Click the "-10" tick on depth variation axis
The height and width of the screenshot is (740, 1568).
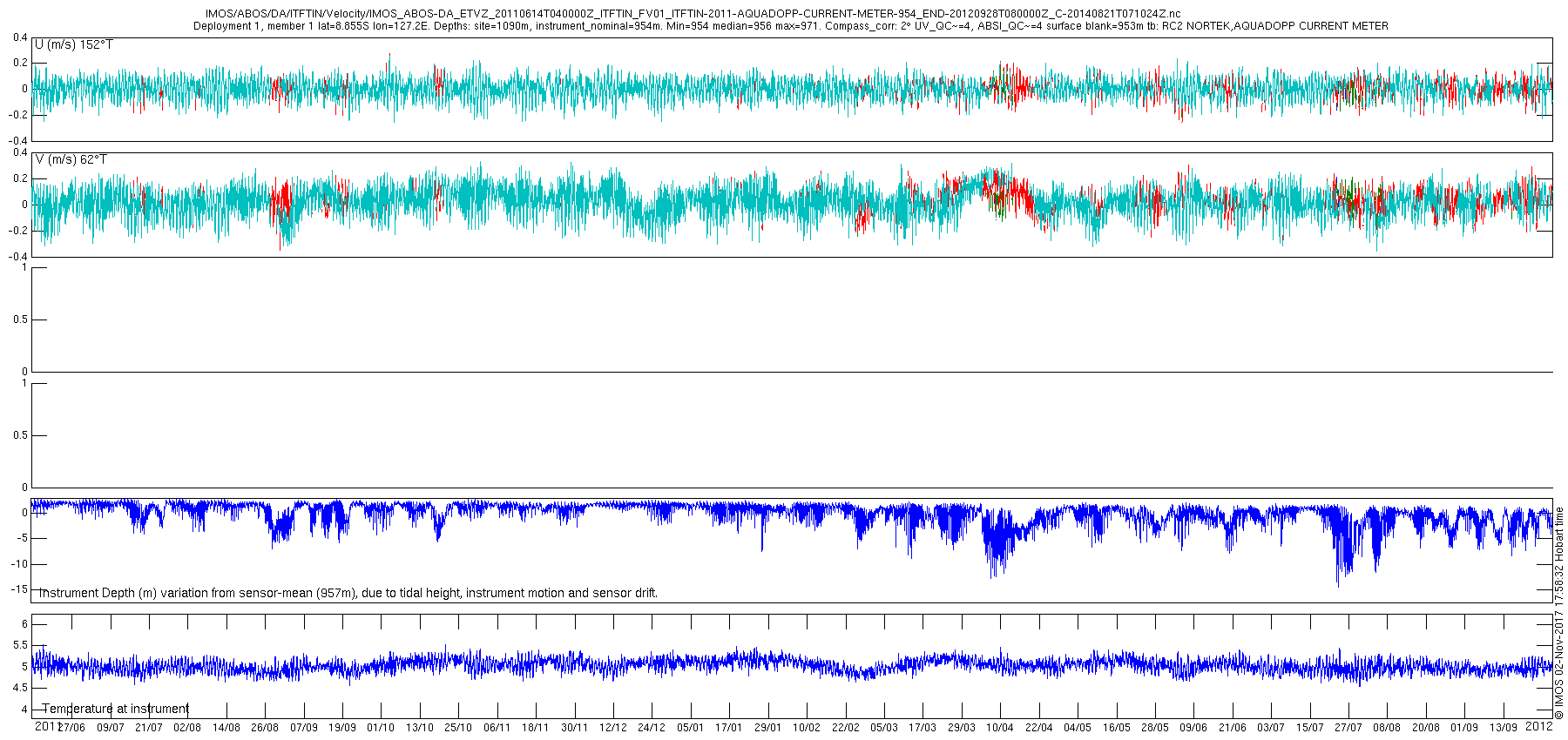pos(20,564)
